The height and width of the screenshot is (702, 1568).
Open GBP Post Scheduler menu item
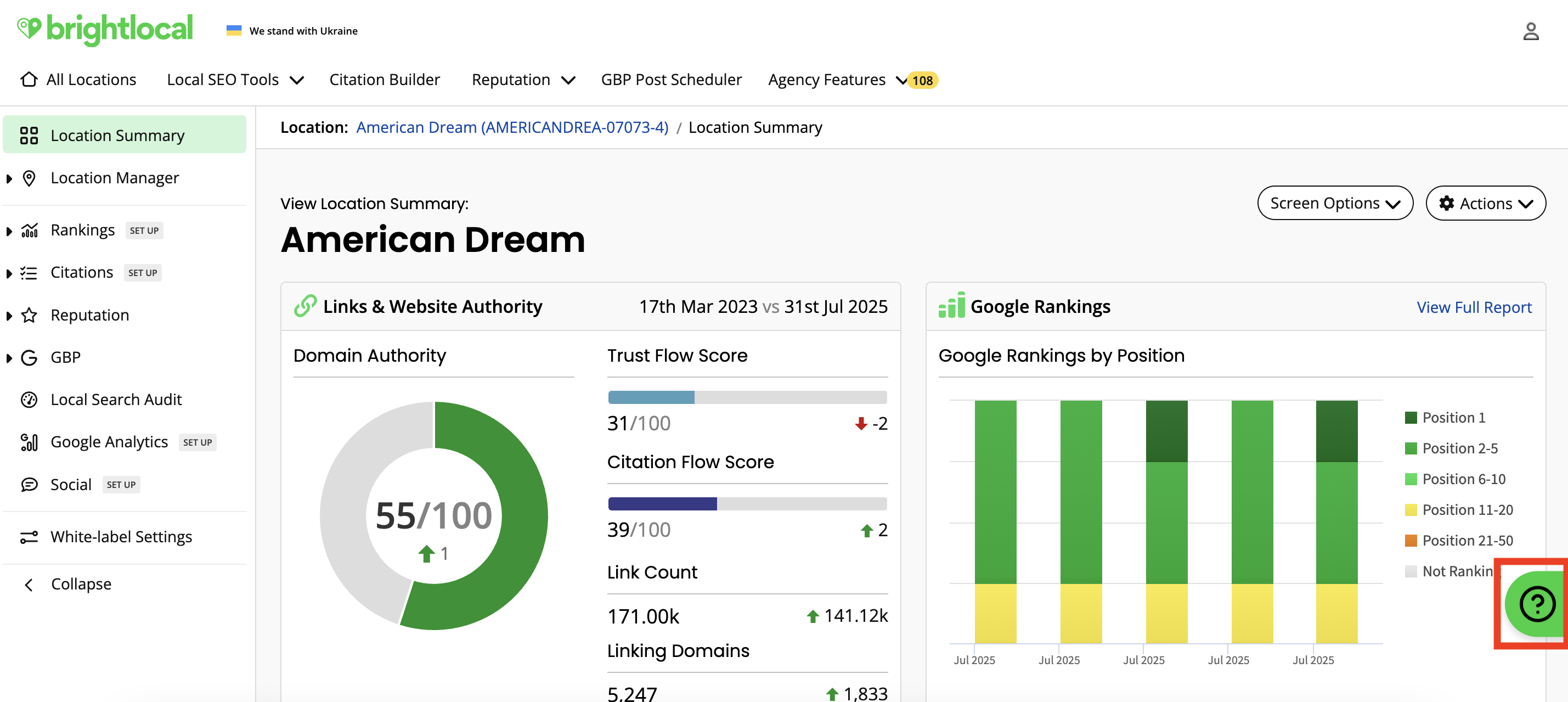pyautogui.click(x=671, y=80)
